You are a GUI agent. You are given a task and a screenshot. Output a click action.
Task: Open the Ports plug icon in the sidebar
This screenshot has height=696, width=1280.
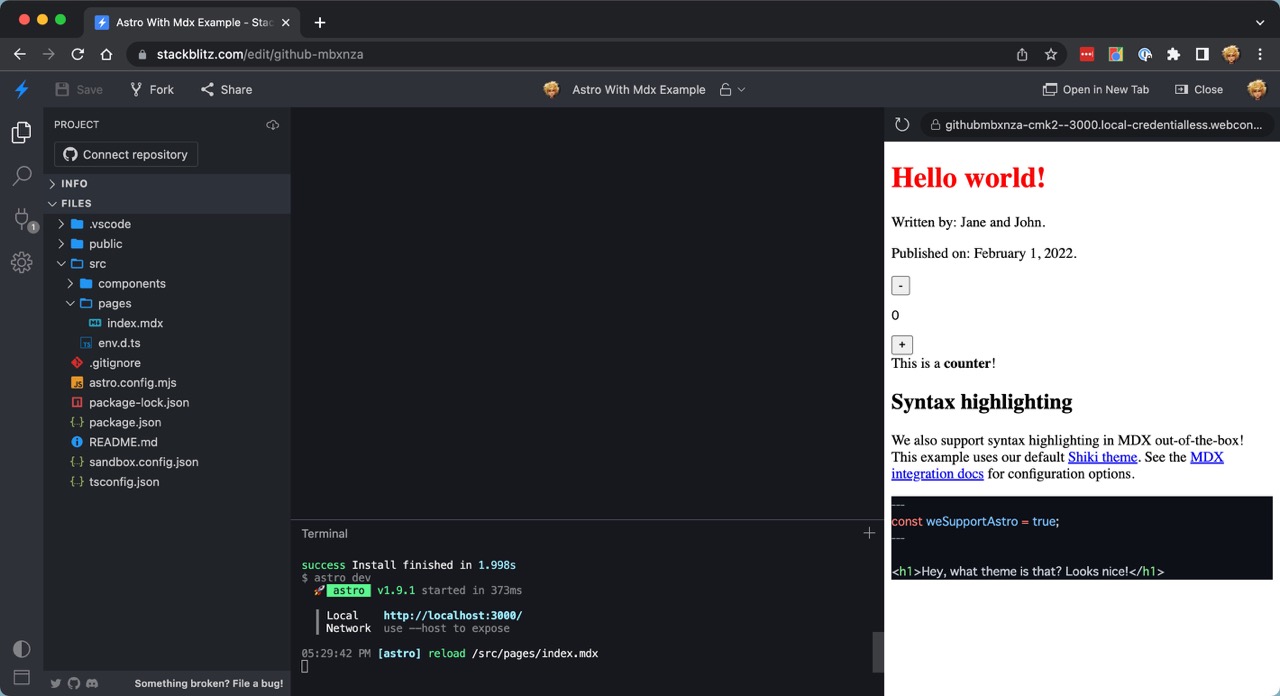point(21,219)
